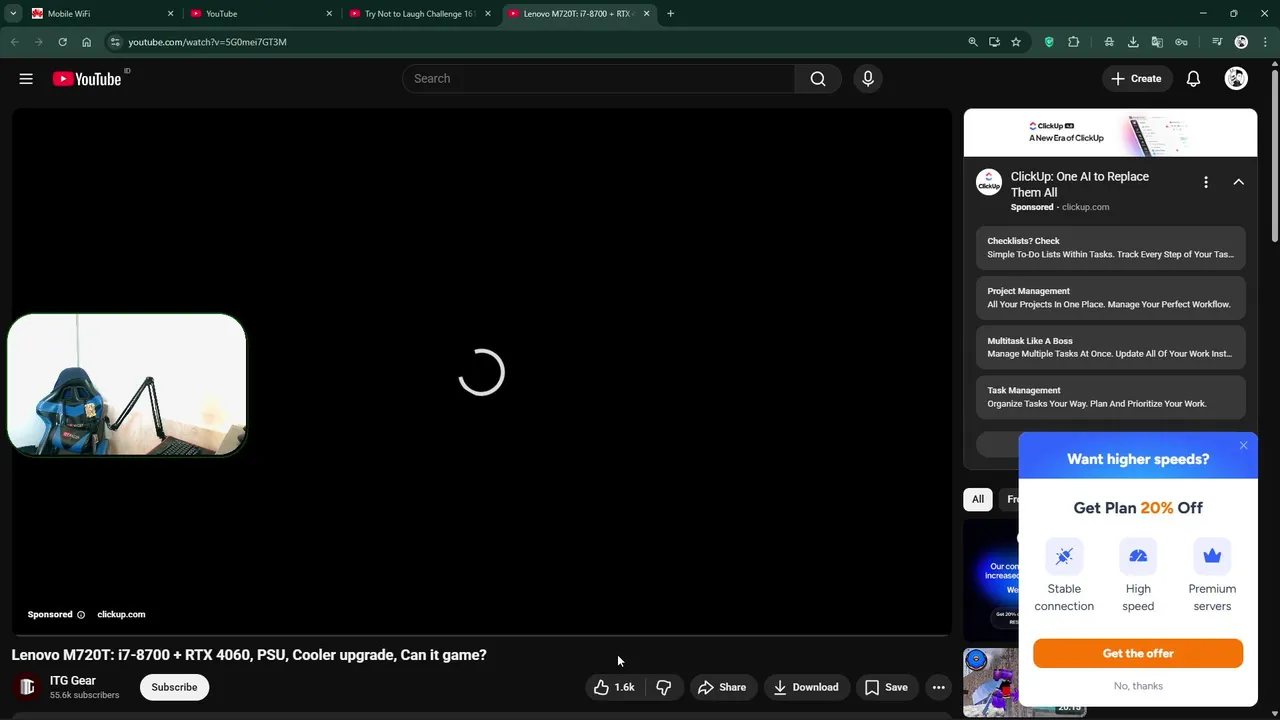Start voice search with microphone icon
Viewport: 1280px width, 720px height.
[x=868, y=79]
